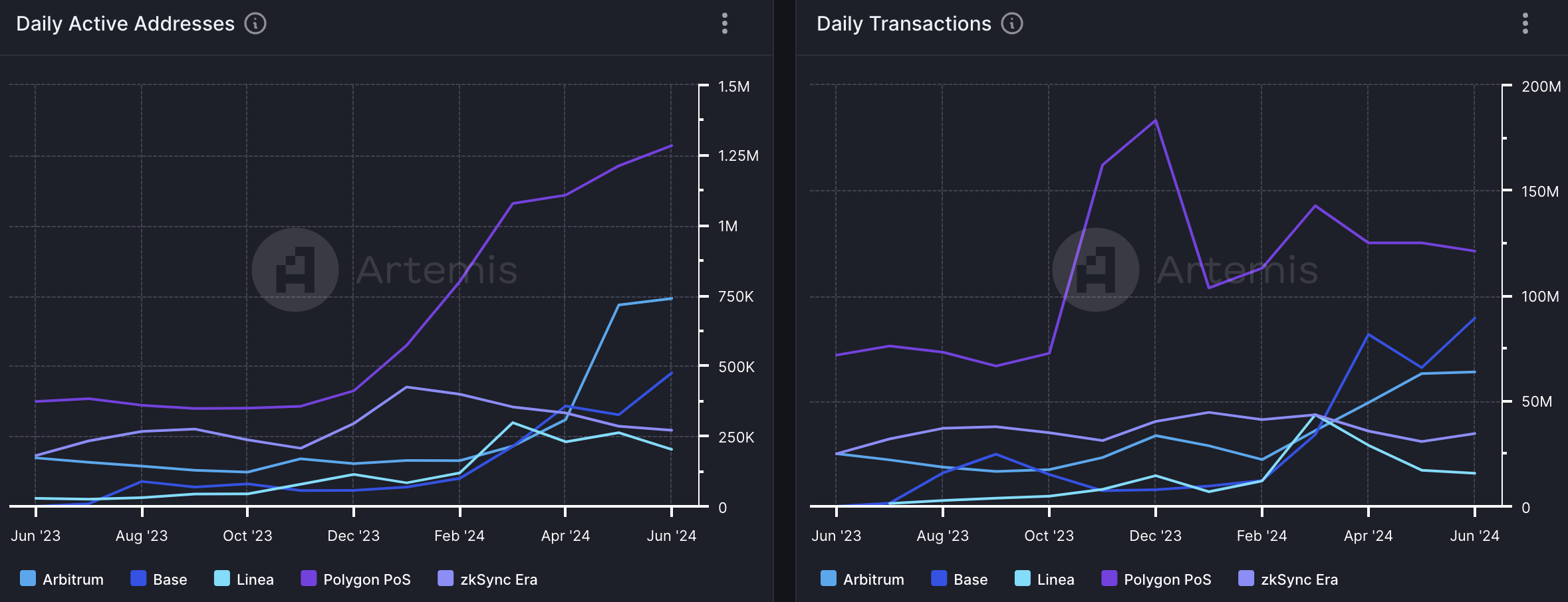Open info tooltip for Daily Transactions
Image resolution: width=1568 pixels, height=602 pixels.
[x=1012, y=23]
